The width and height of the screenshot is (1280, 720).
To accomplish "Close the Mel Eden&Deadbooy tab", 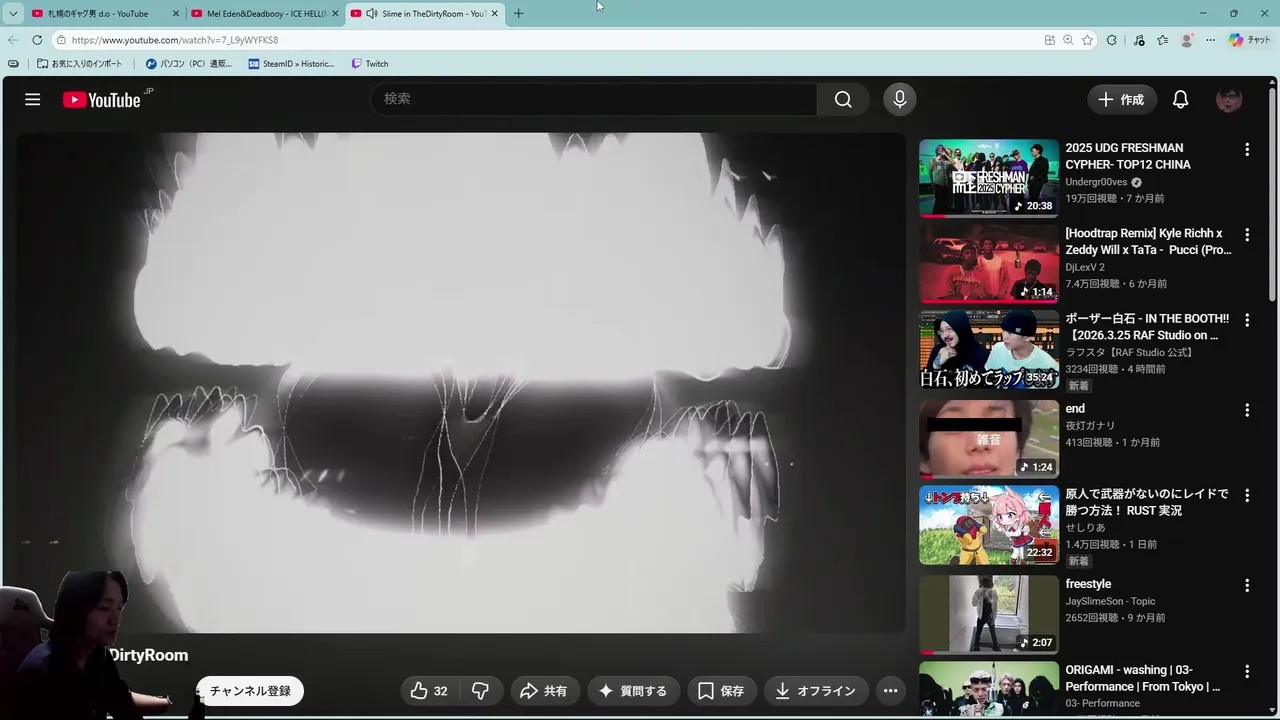I will (335, 13).
